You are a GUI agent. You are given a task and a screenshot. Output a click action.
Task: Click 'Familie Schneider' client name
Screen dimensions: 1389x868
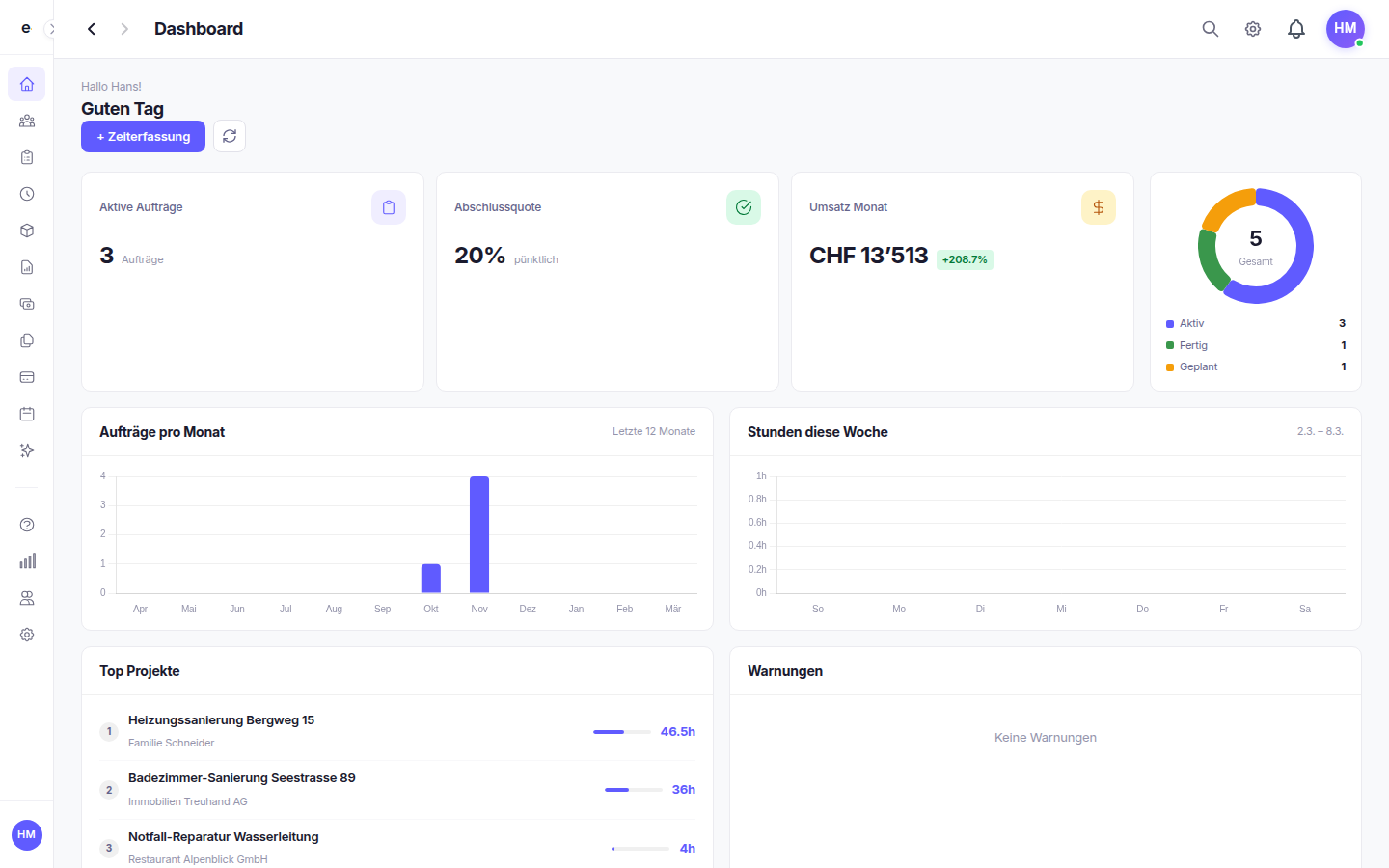(x=172, y=743)
